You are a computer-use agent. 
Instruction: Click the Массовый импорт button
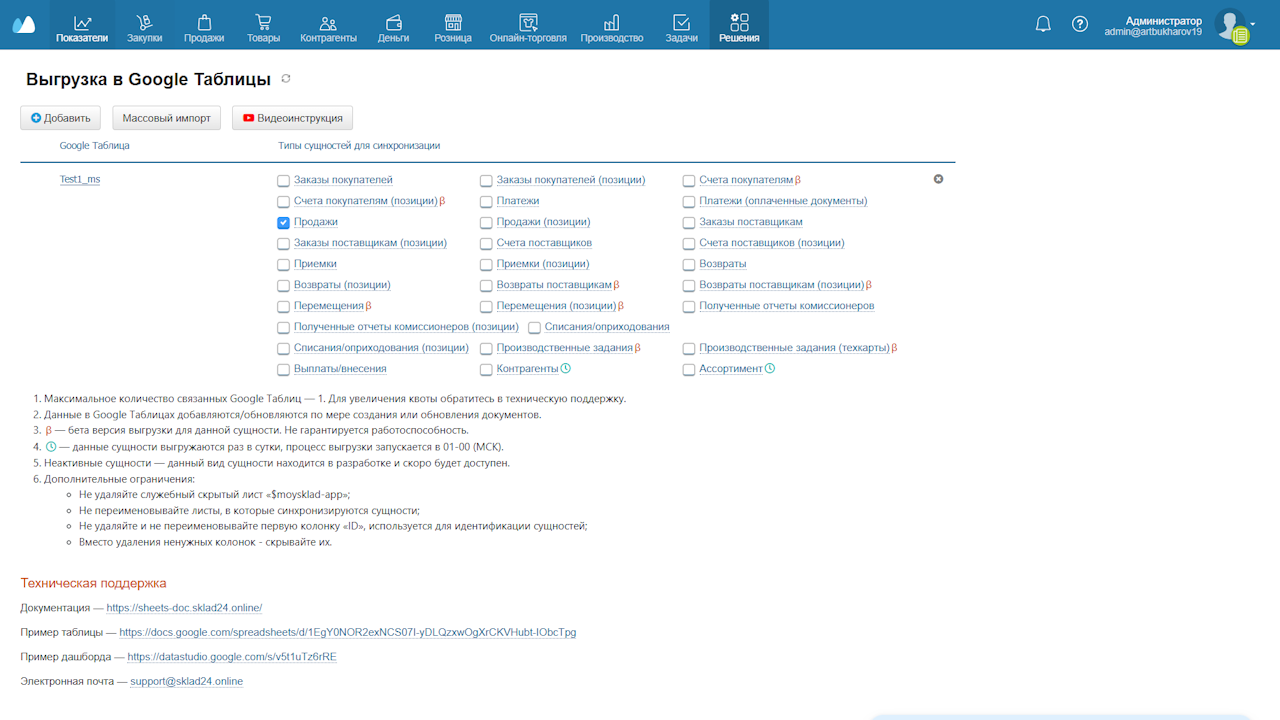click(x=166, y=118)
